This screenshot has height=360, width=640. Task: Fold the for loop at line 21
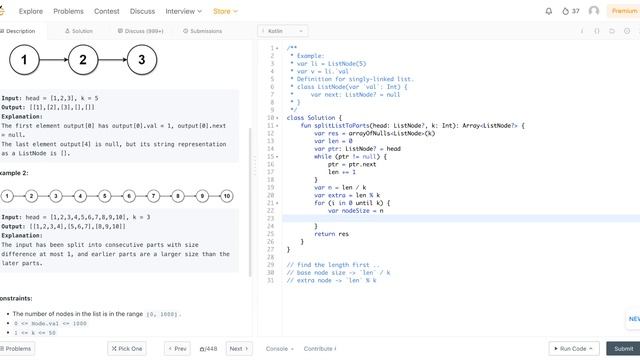pos(278,203)
